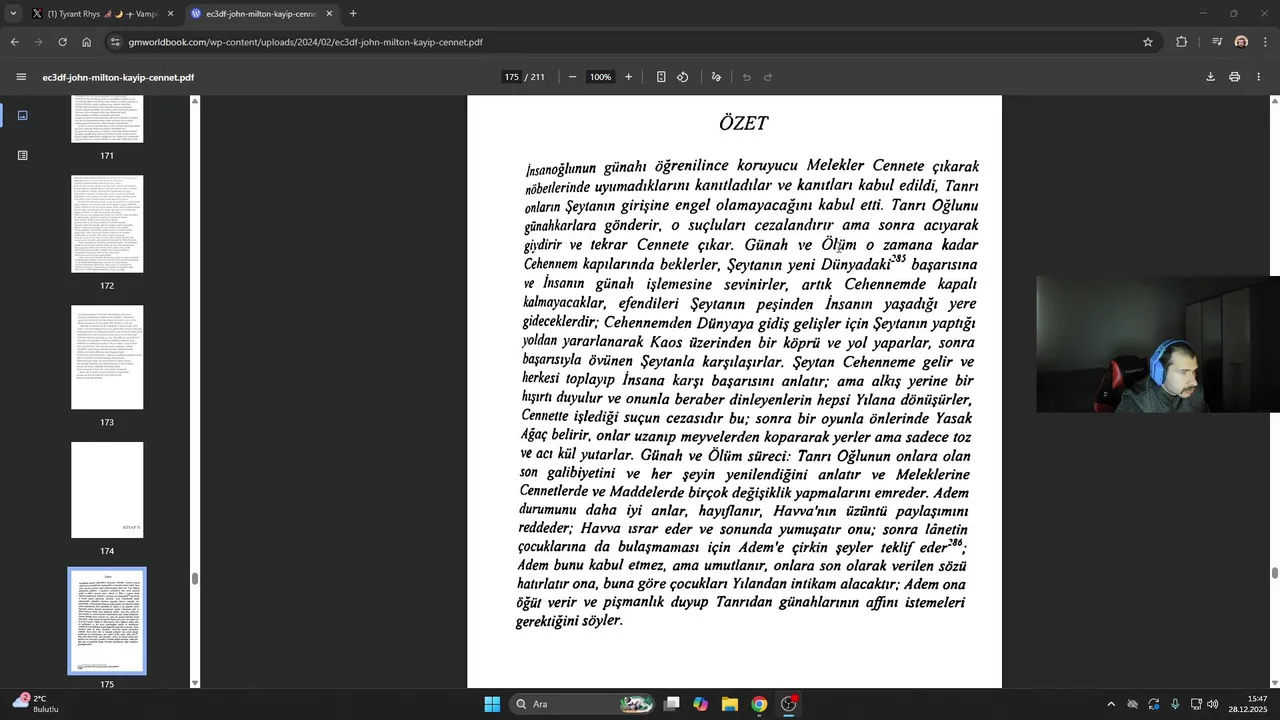Open Copilot from the taskbar

click(701, 704)
